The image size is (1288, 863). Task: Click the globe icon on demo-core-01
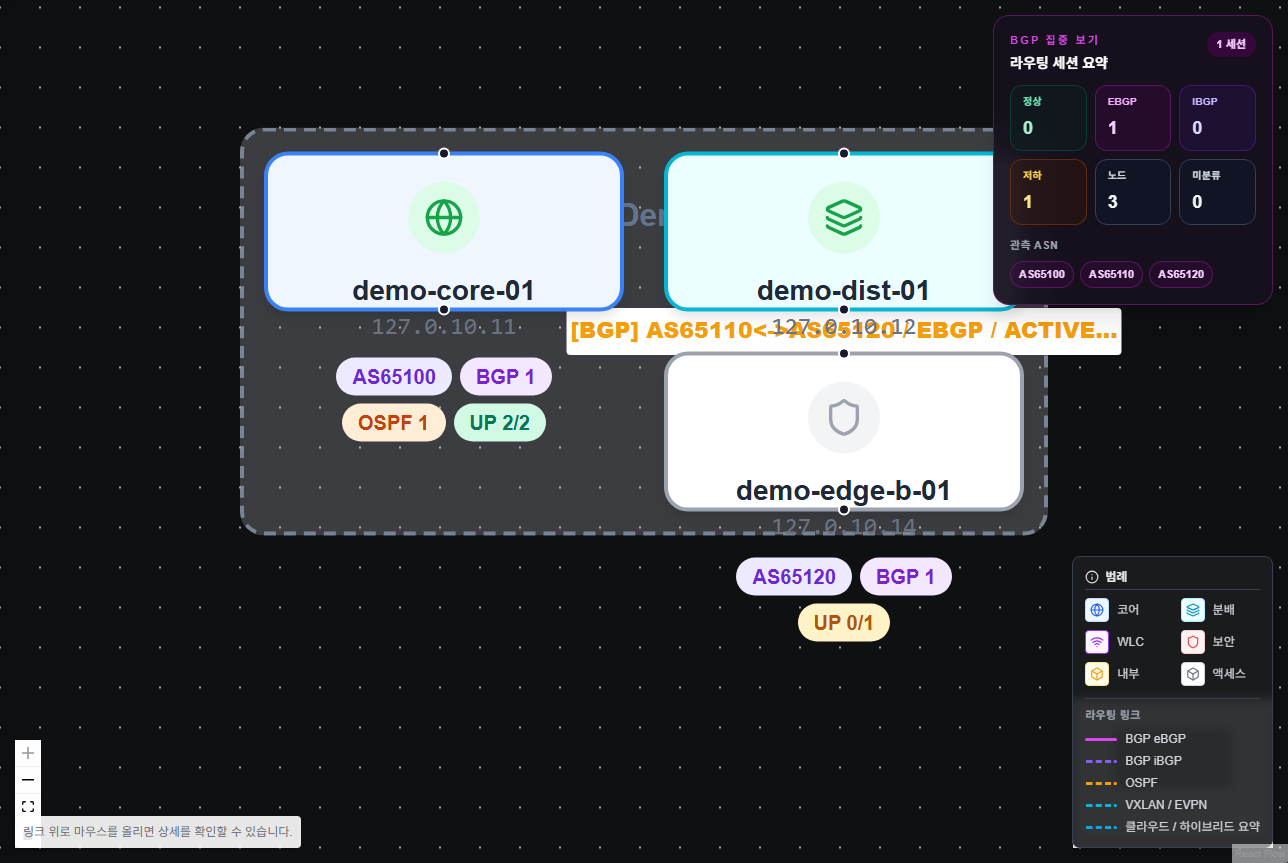pyautogui.click(x=443, y=217)
